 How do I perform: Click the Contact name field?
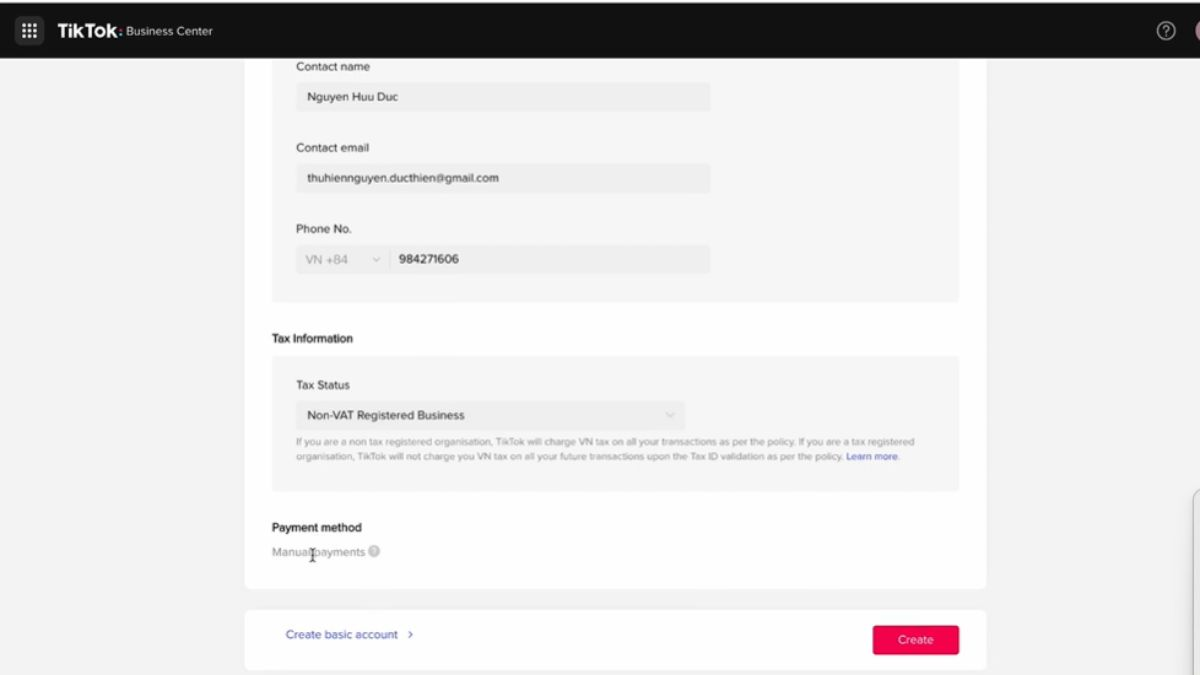pos(502,97)
